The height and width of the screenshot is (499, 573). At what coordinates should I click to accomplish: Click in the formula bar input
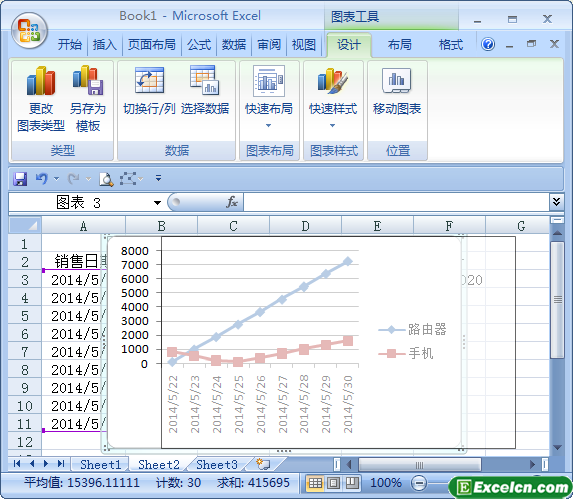point(396,202)
